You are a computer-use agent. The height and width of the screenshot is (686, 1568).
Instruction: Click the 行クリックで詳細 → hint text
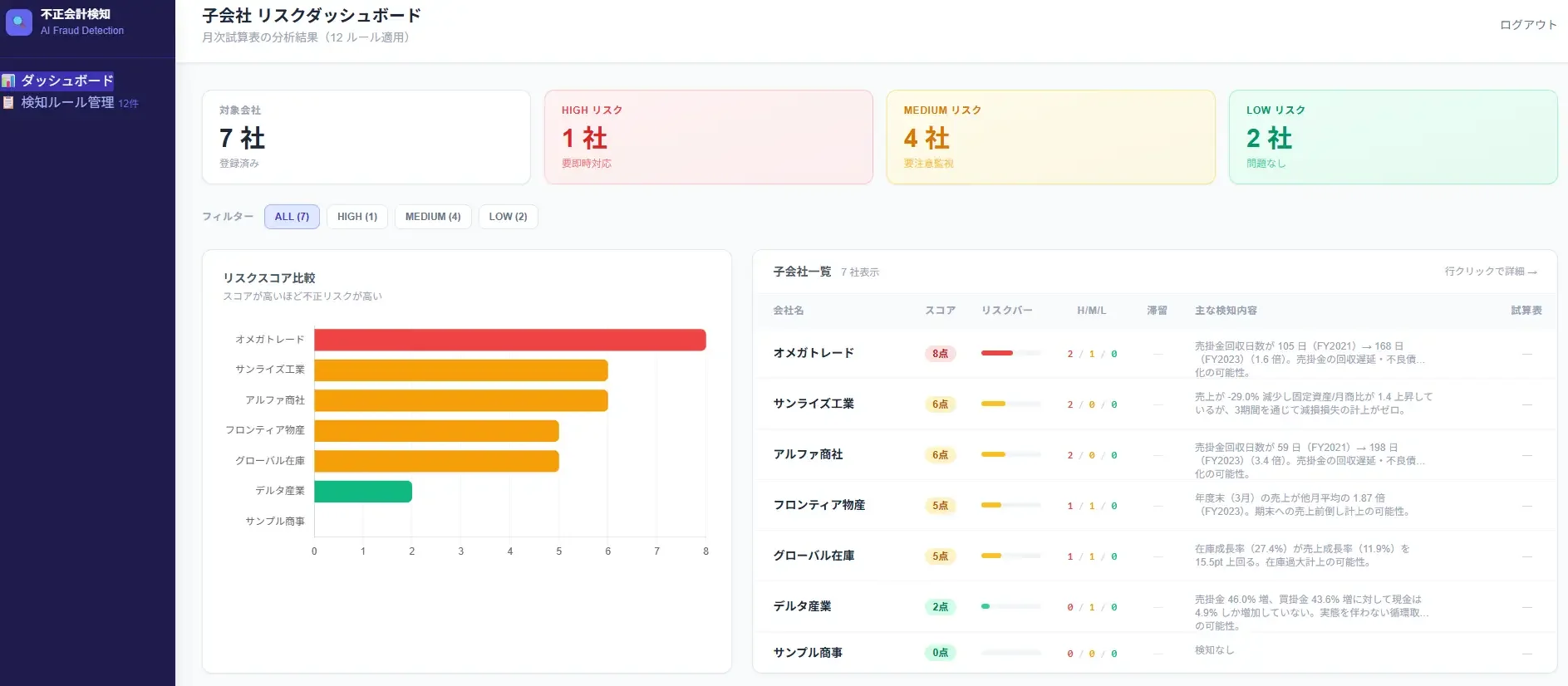(1491, 272)
